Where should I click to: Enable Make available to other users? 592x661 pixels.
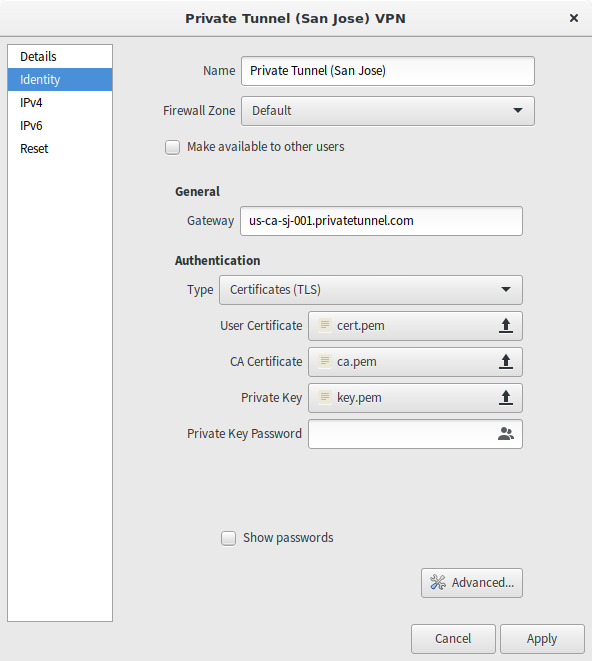point(172,147)
